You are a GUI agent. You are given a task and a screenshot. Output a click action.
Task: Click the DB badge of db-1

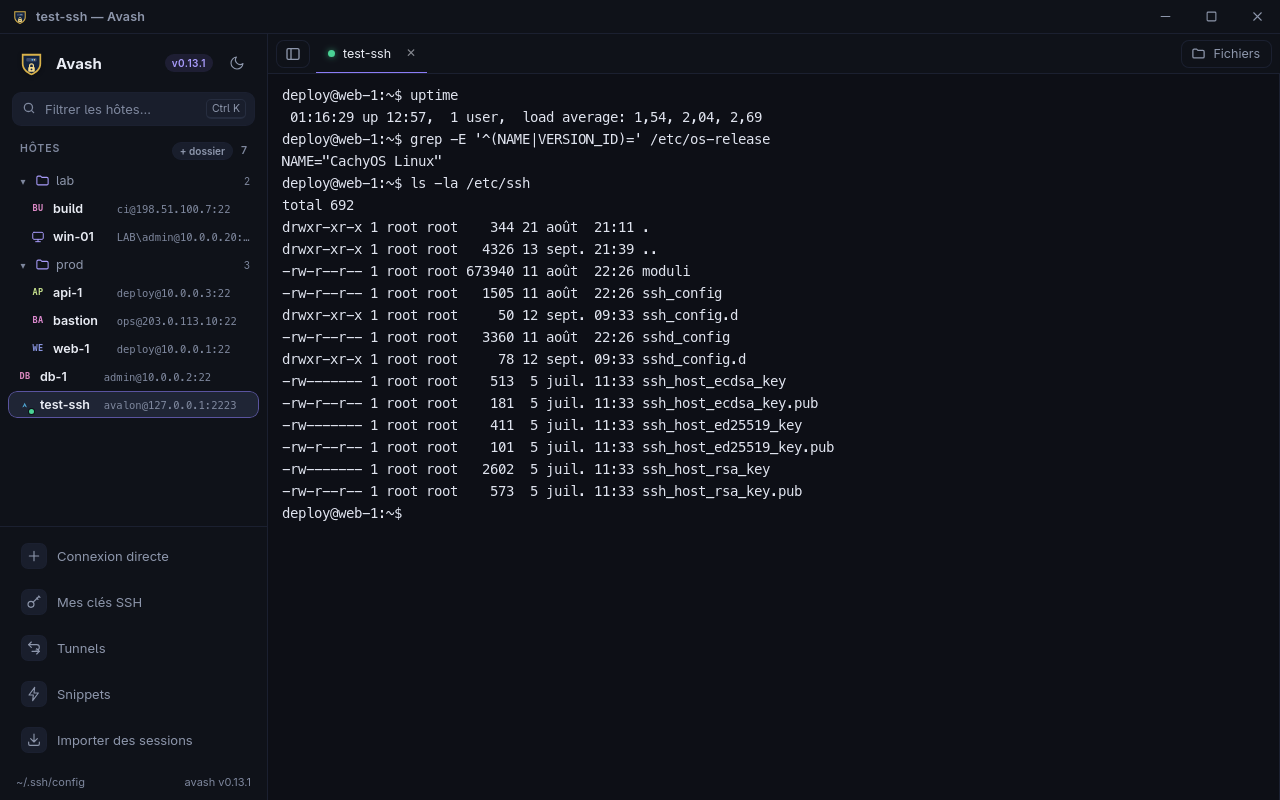[x=25, y=376]
